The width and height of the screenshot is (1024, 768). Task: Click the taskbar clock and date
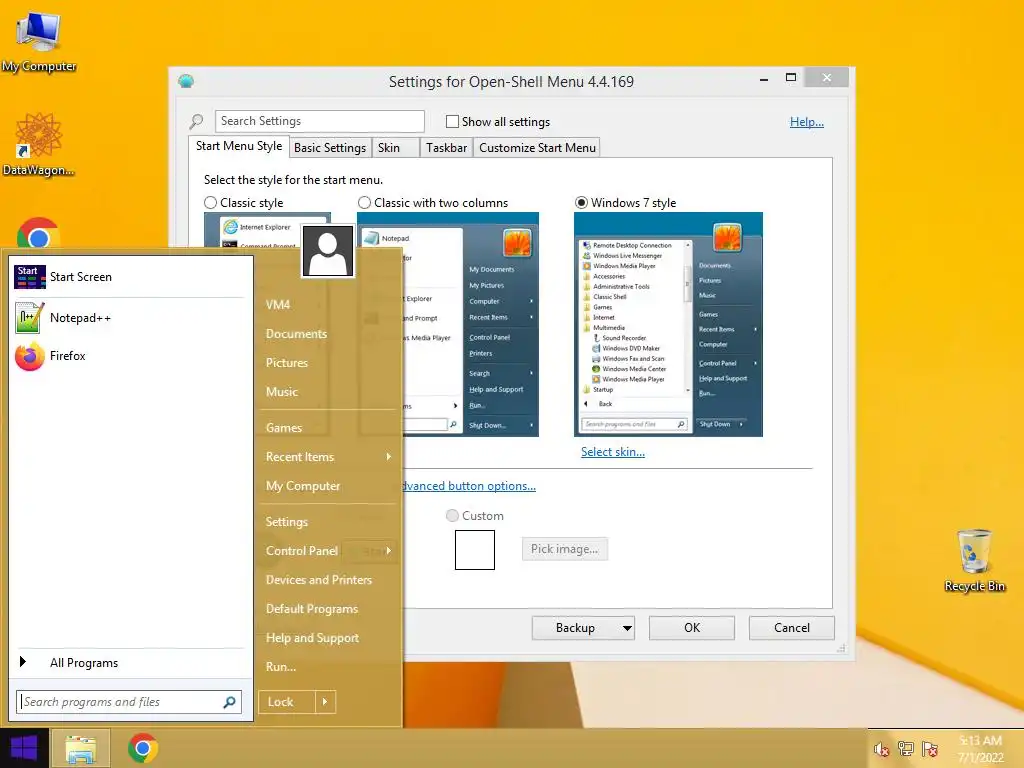[980, 749]
